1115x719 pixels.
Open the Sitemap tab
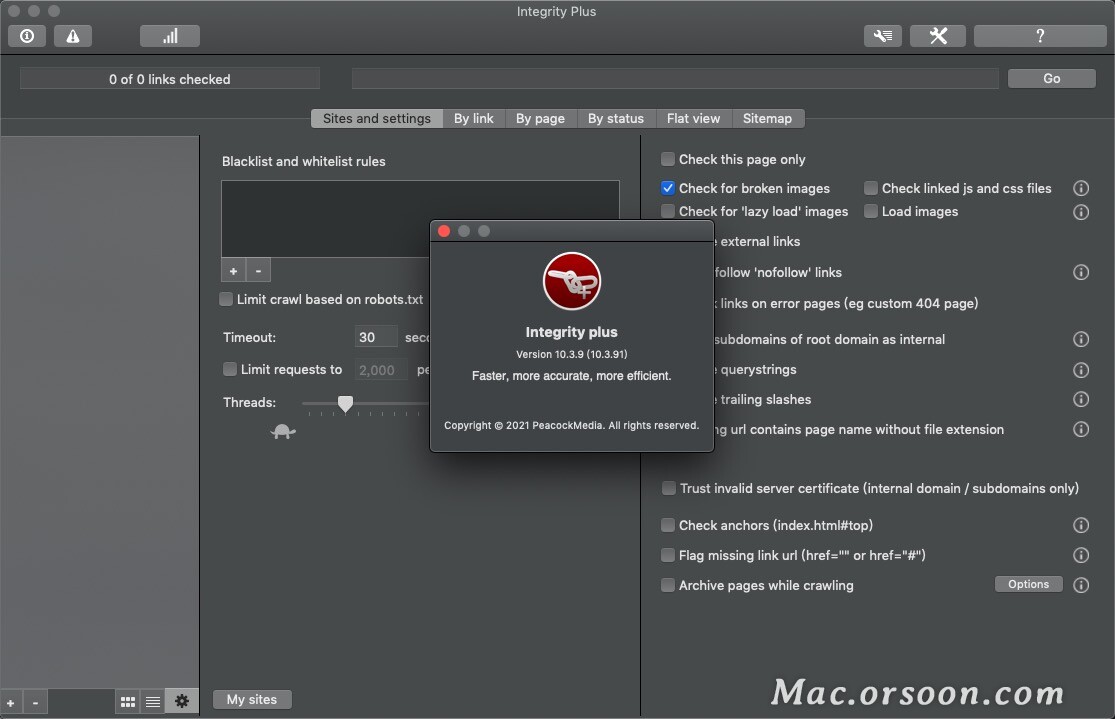(x=767, y=119)
